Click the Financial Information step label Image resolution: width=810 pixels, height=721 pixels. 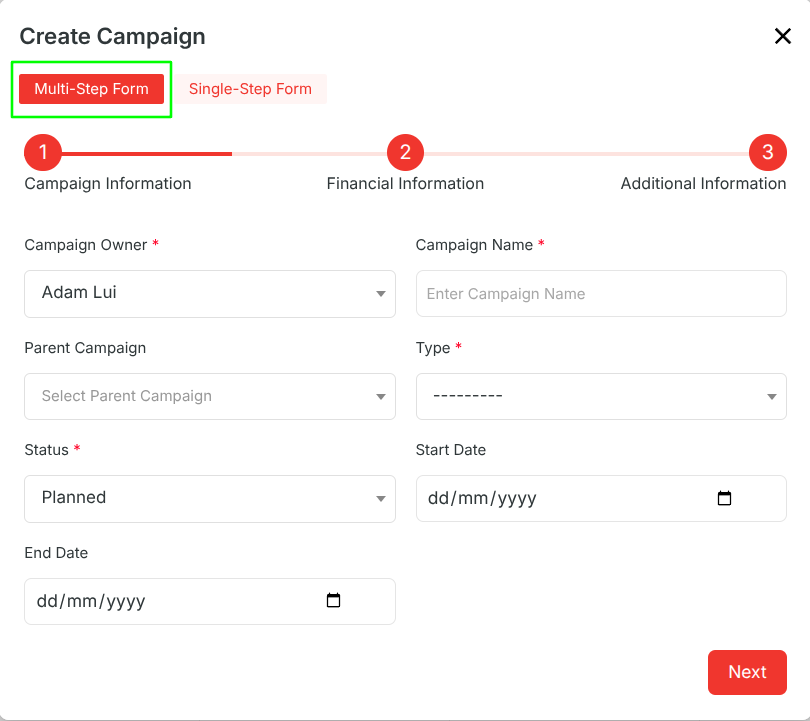point(406,184)
